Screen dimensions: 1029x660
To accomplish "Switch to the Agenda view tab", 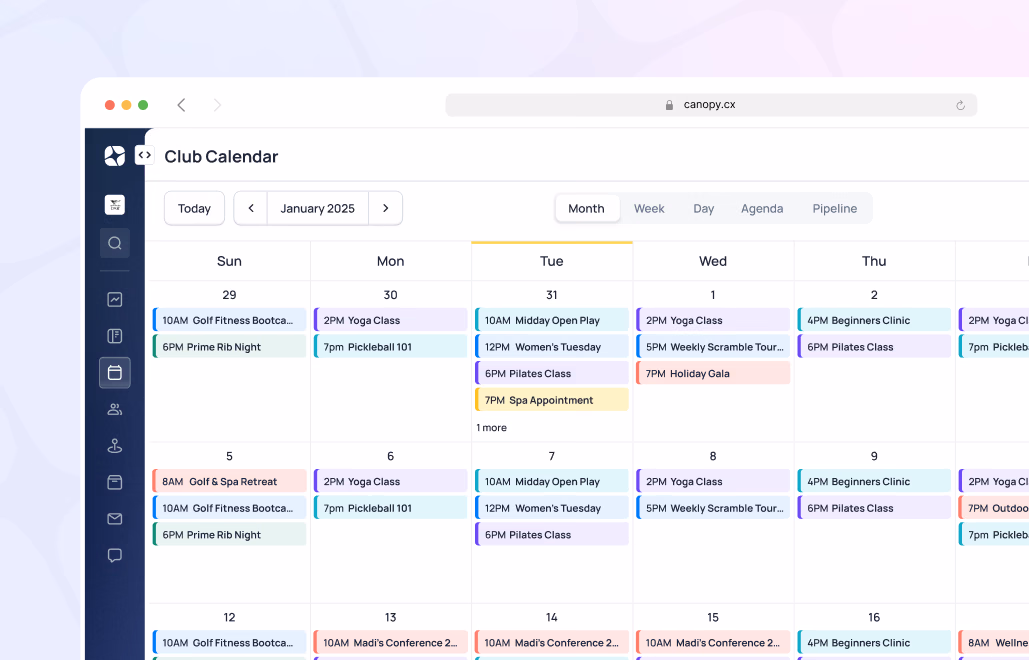I will (762, 208).
